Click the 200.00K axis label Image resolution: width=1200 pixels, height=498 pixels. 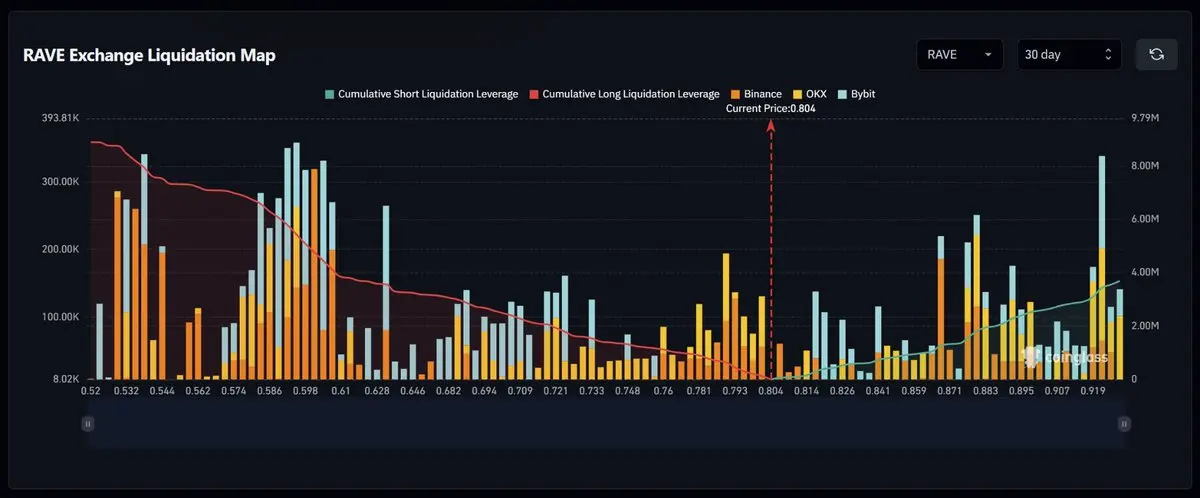[x=58, y=250]
